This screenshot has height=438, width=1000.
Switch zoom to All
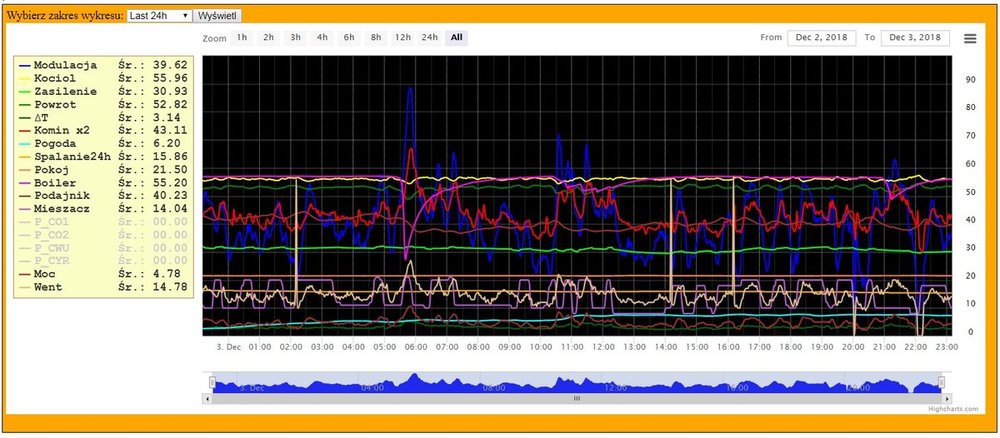456,38
